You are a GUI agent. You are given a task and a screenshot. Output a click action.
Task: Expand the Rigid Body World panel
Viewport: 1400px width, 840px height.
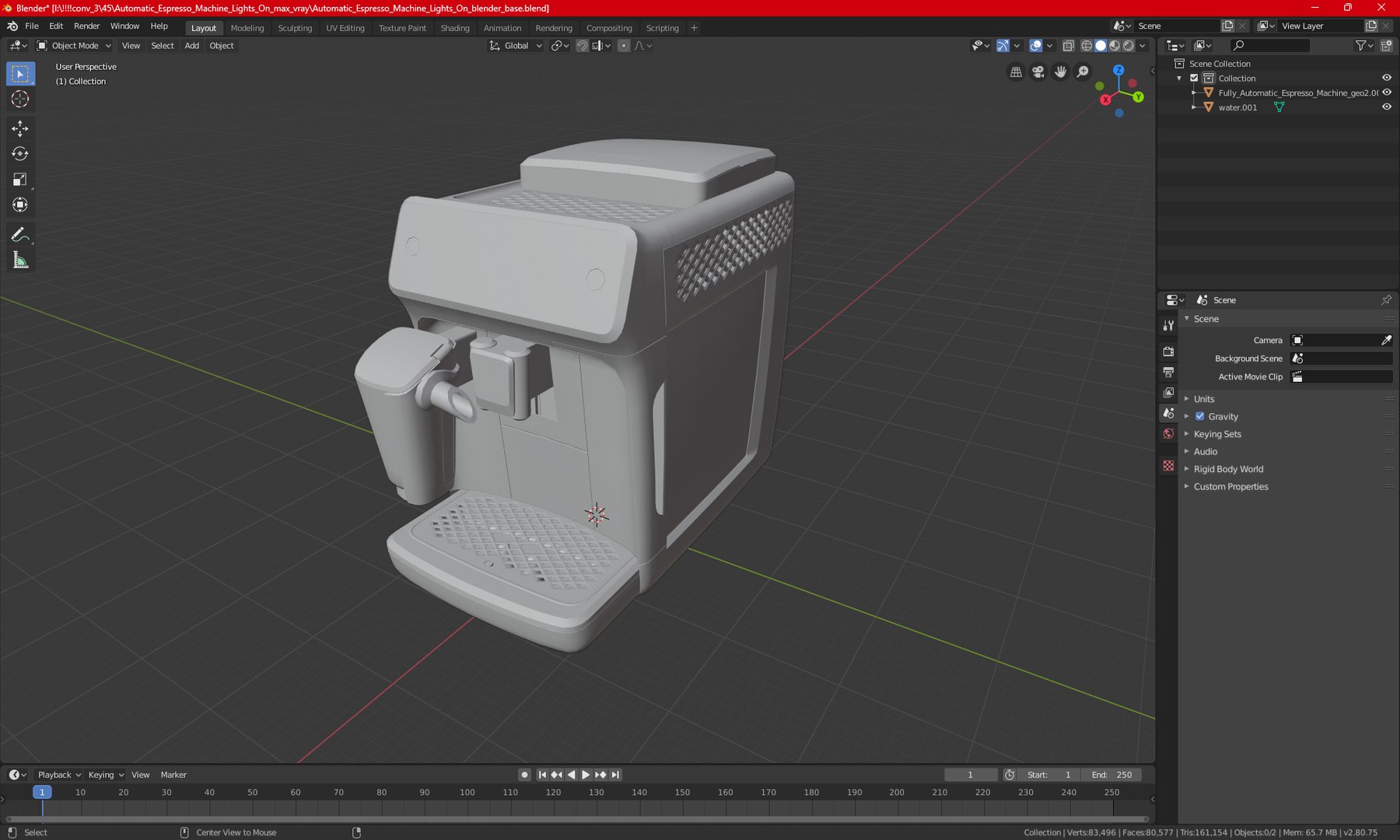(x=1228, y=469)
